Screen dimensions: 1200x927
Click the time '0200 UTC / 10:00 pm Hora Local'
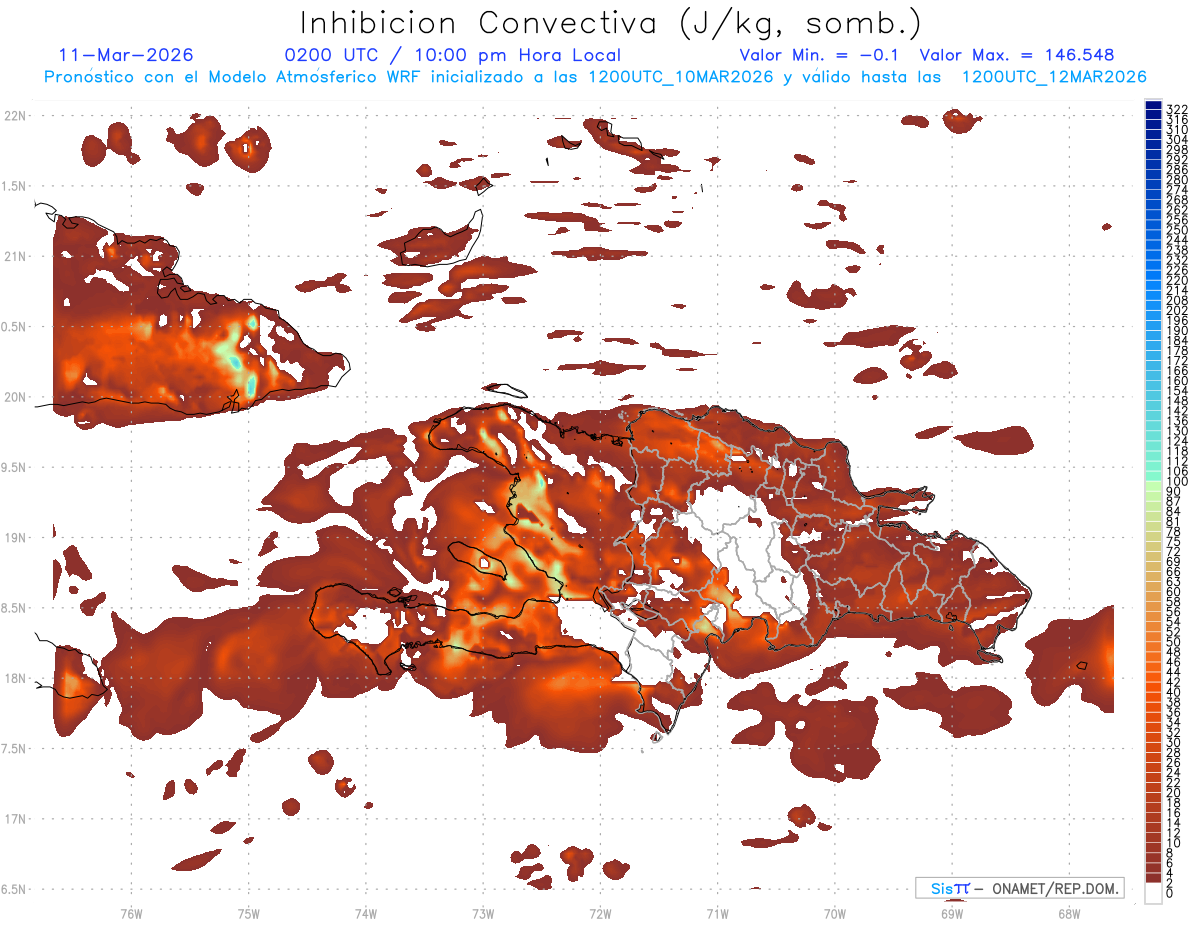(x=452, y=55)
